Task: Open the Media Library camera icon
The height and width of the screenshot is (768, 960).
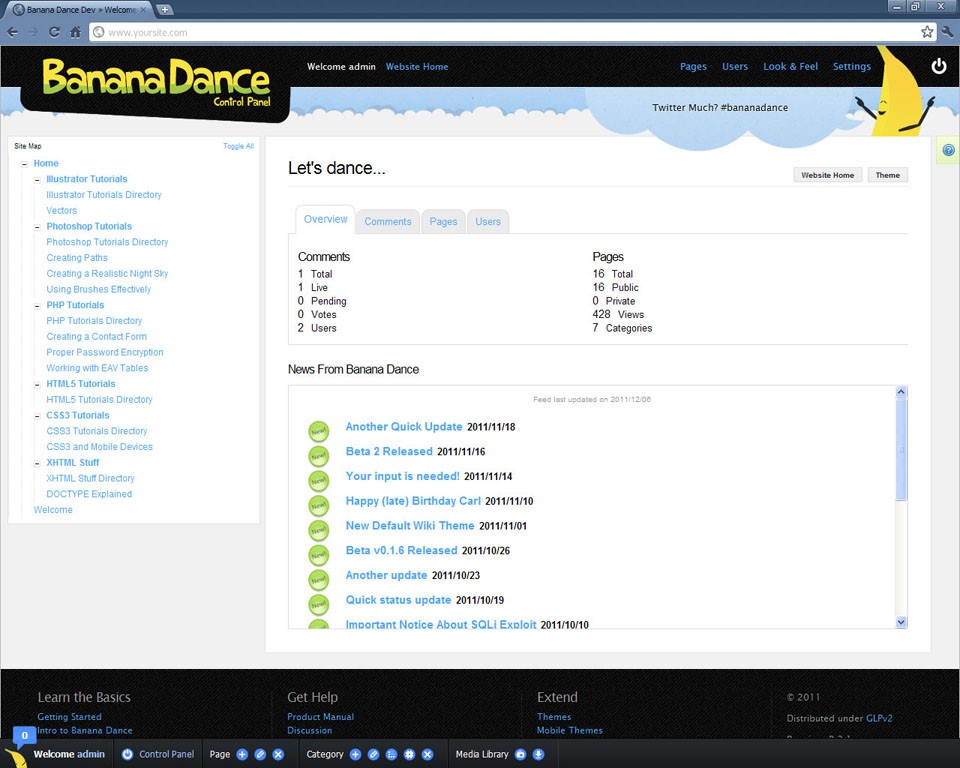Action: tap(521, 754)
